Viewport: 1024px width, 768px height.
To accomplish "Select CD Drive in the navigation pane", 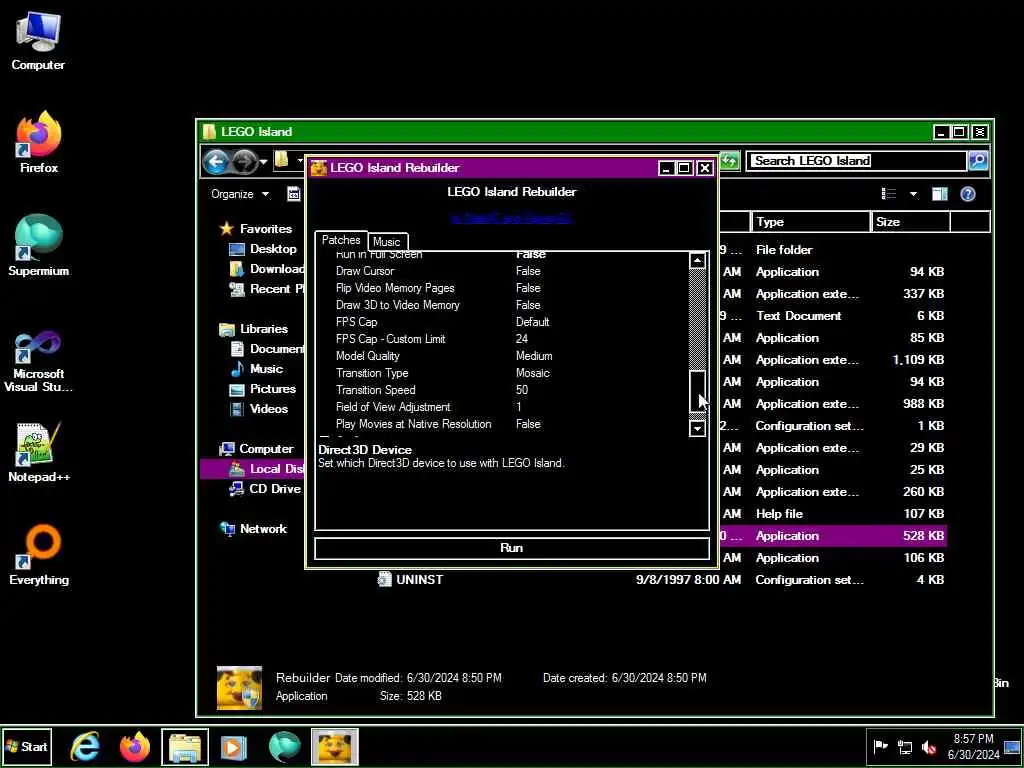I will coord(265,488).
